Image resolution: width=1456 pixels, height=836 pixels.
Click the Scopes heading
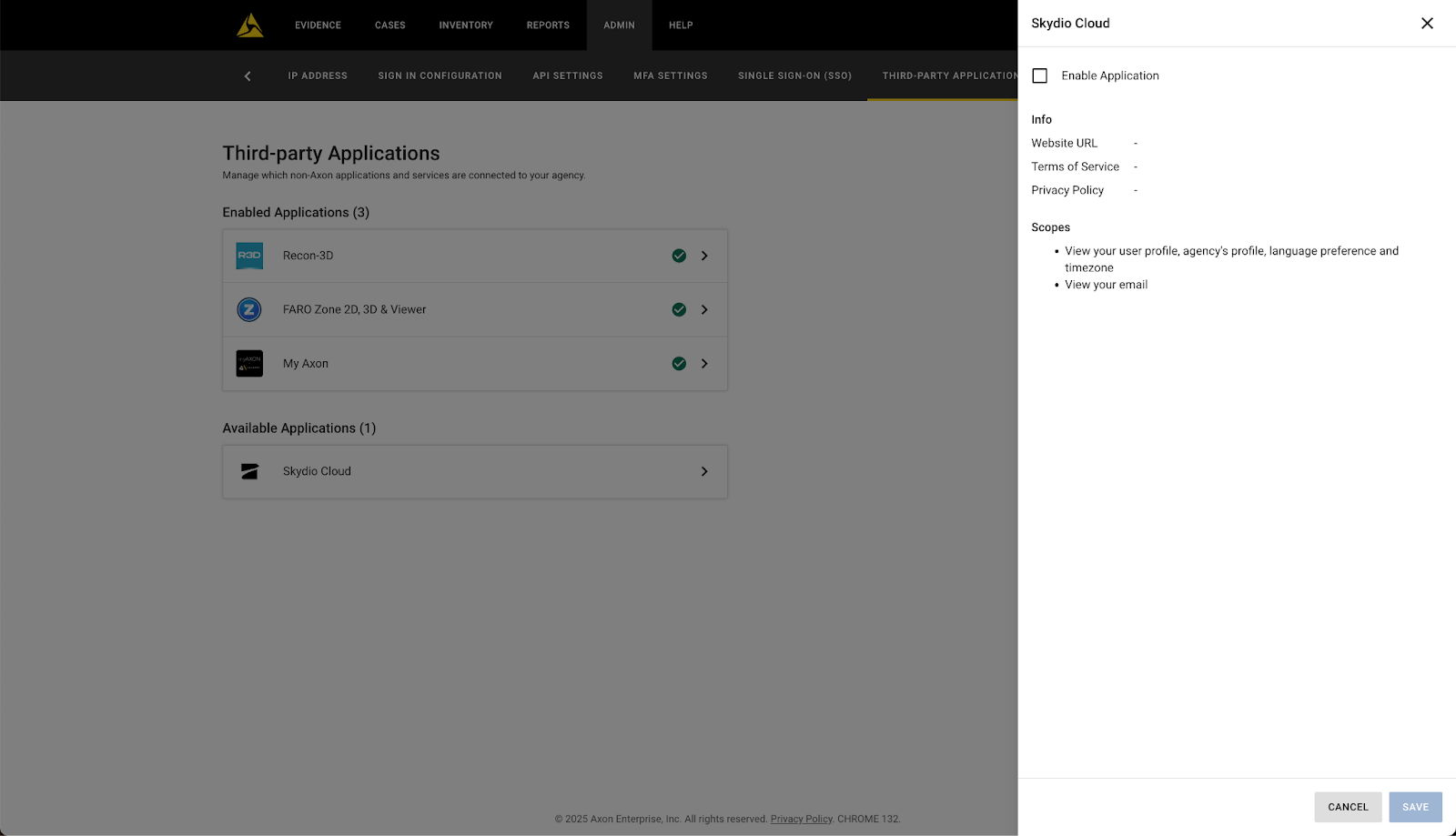click(1051, 227)
